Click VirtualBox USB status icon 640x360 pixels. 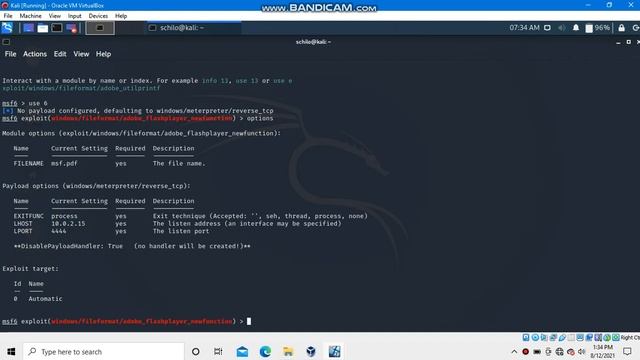point(562,338)
